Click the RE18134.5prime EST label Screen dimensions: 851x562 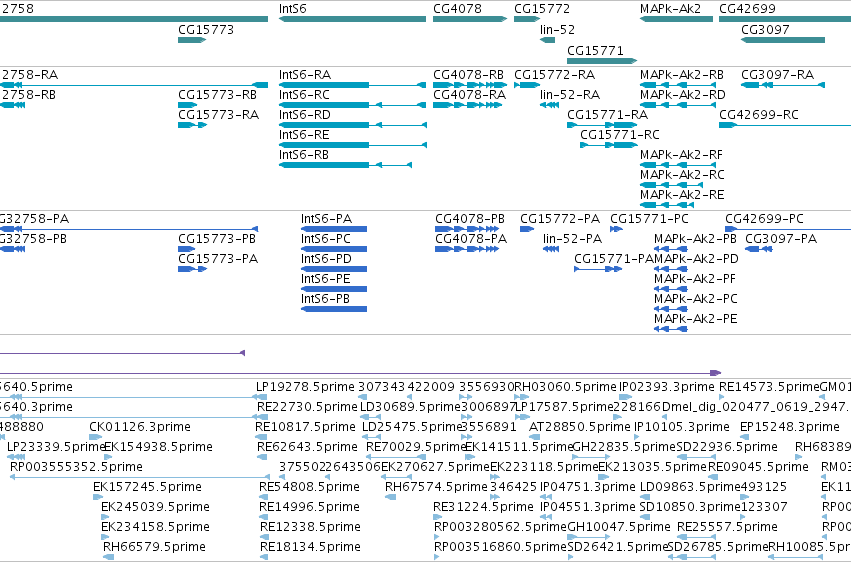310,547
